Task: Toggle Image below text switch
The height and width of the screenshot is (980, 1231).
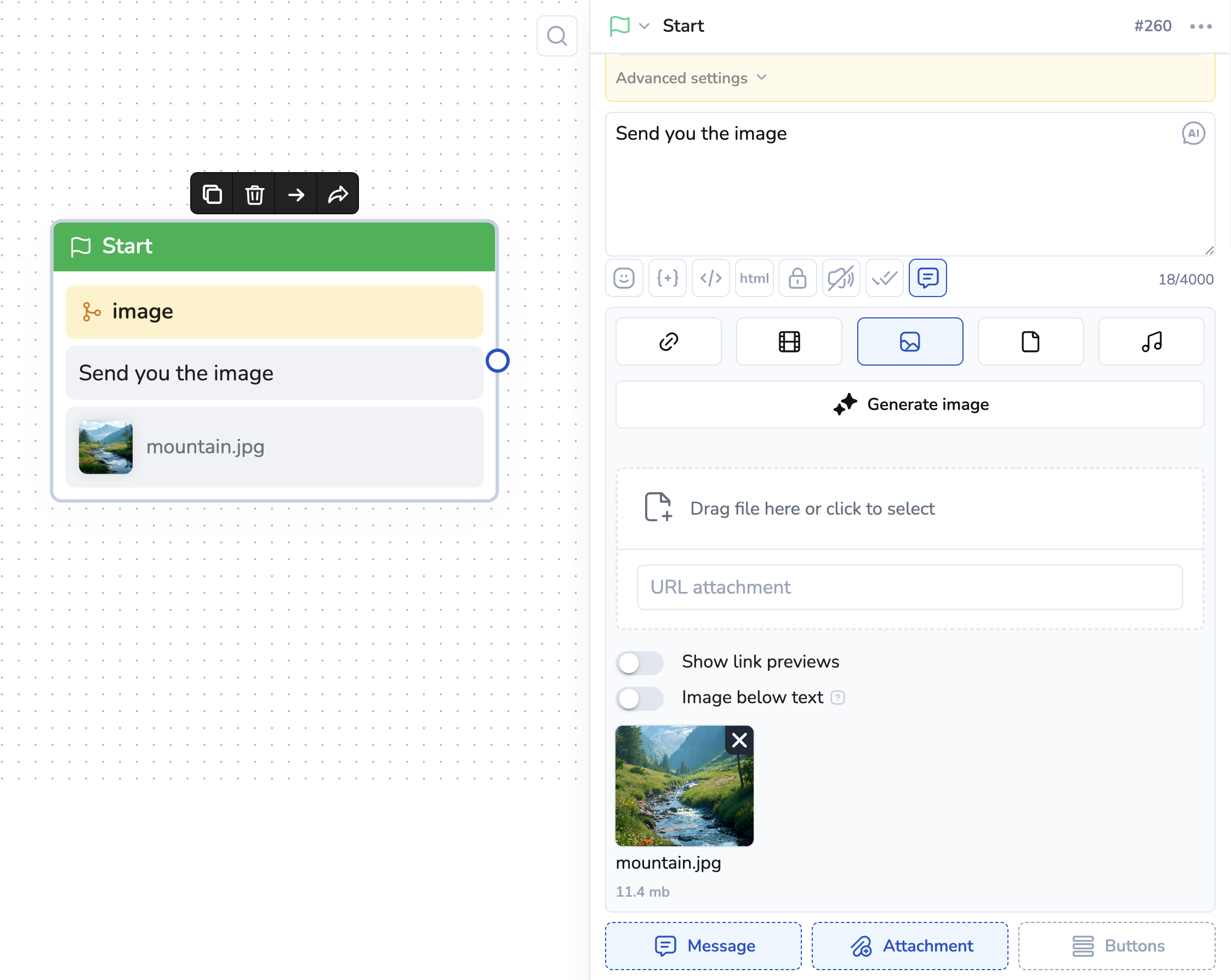Action: click(x=640, y=698)
